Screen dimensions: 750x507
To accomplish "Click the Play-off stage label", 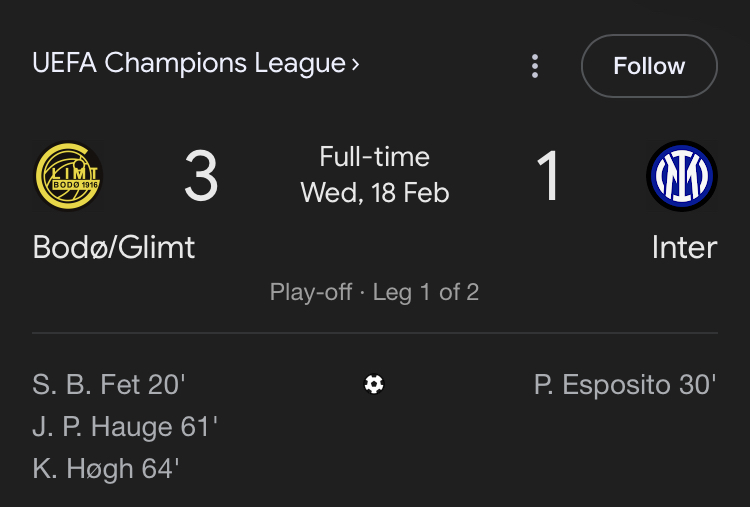I will coord(311,293).
